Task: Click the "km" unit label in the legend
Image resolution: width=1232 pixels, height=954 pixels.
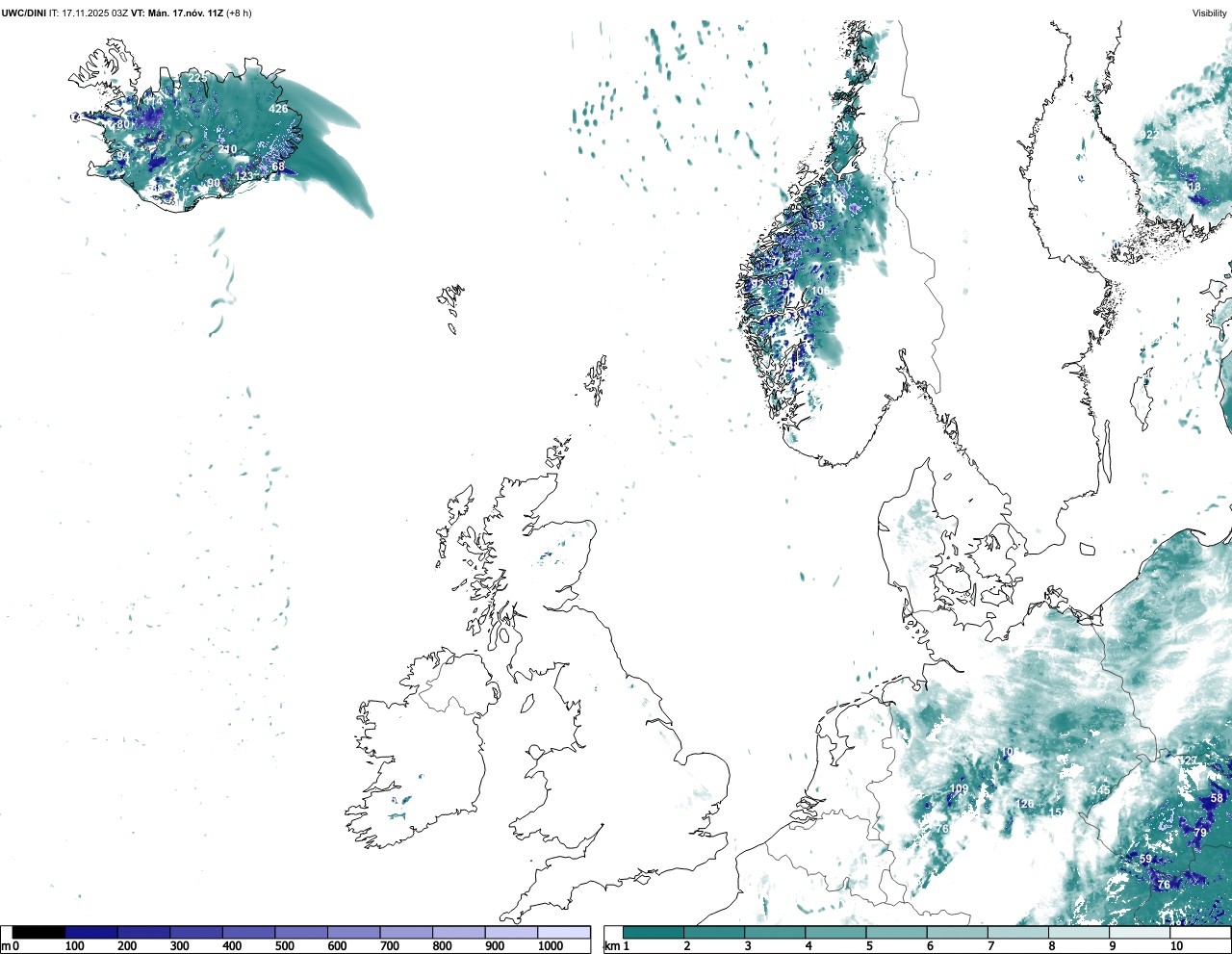Action: coord(610,947)
